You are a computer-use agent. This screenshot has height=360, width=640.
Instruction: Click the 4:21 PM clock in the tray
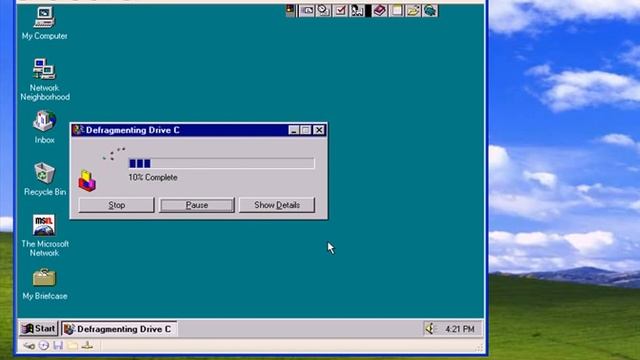pyautogui.click(x=460, y=329)
